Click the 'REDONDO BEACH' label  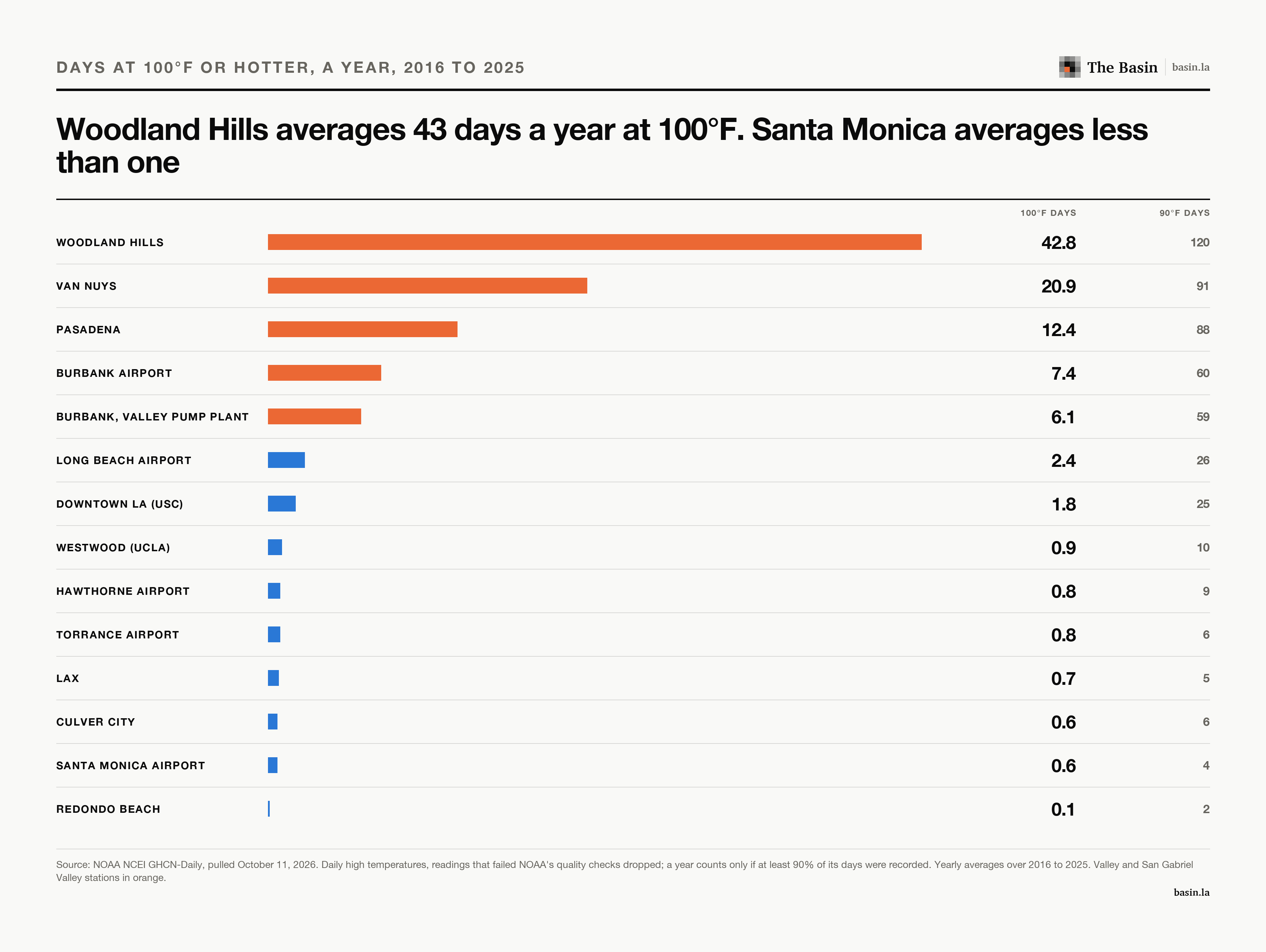click(108, 809)
